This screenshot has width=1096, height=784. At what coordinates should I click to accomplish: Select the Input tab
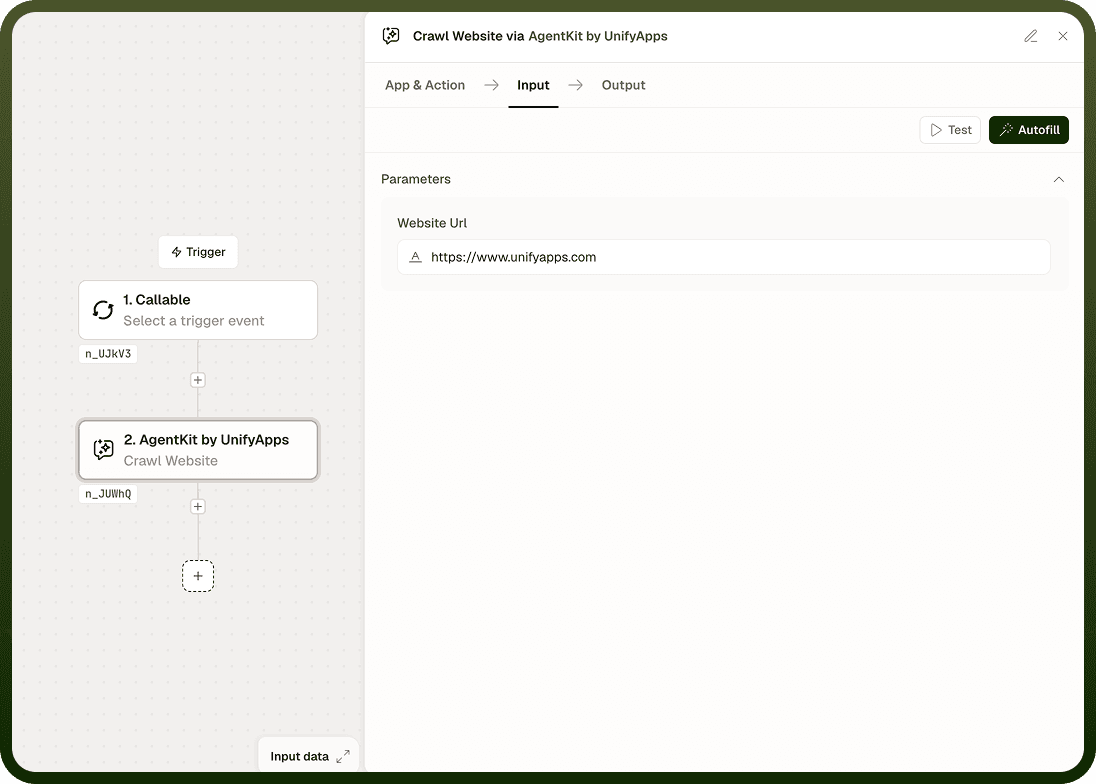[x=533, y=85]
